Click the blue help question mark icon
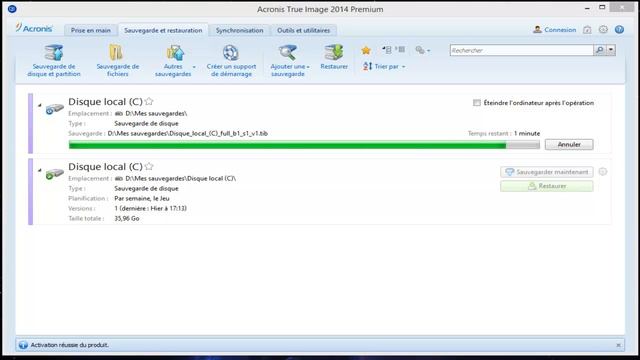This screenshot has width=640, height=360. [x=619, y=29]
